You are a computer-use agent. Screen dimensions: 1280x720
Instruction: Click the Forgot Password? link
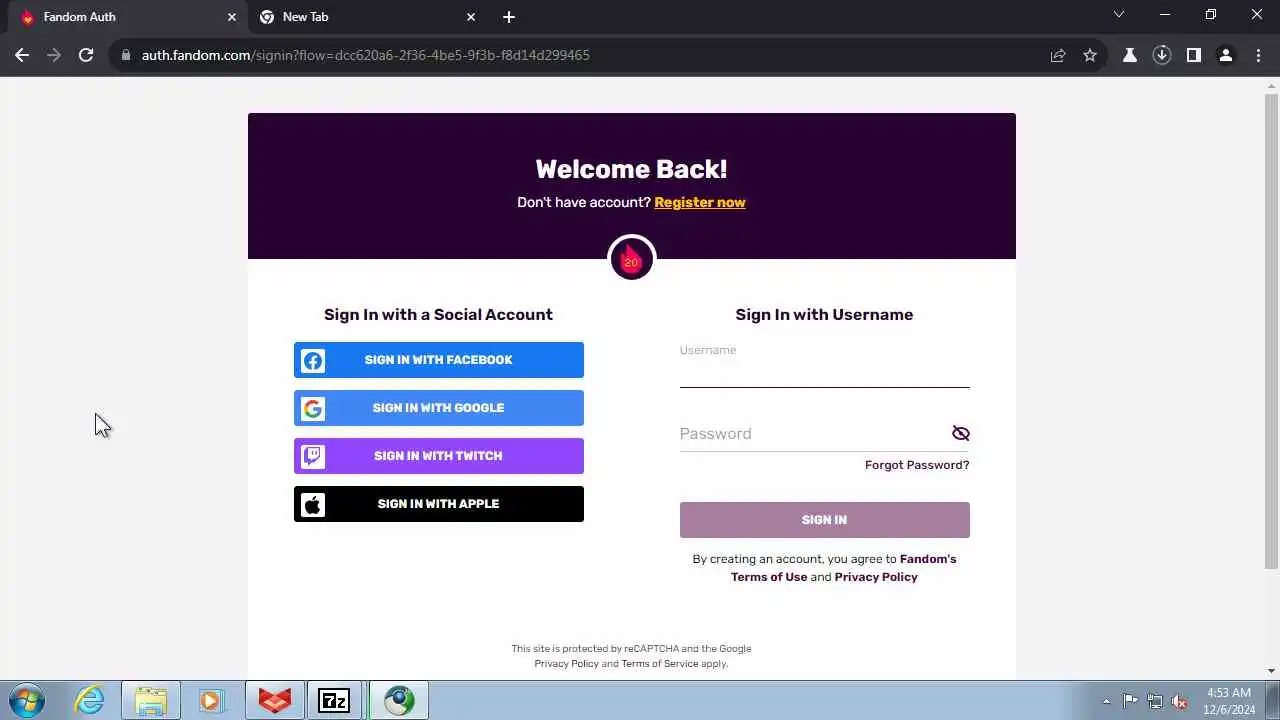tap(917, 465)
